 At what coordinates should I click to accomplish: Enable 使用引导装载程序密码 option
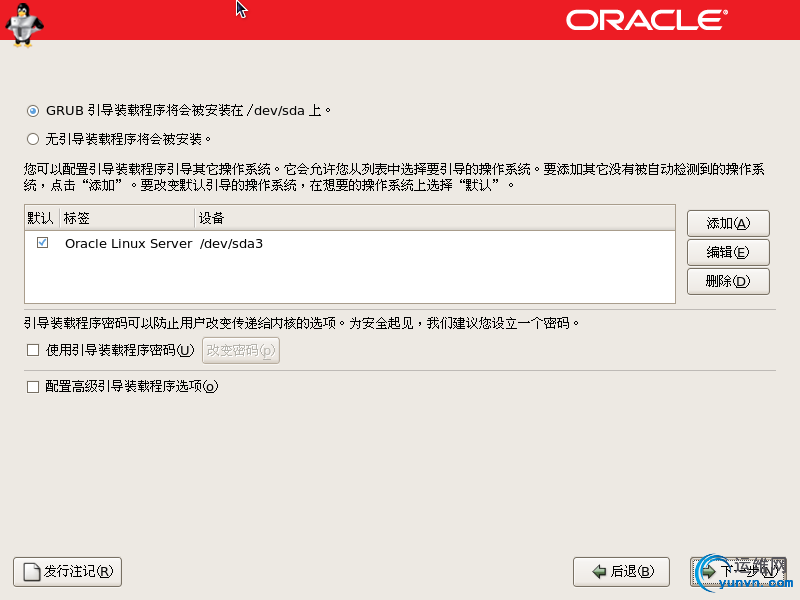[31, 351]
